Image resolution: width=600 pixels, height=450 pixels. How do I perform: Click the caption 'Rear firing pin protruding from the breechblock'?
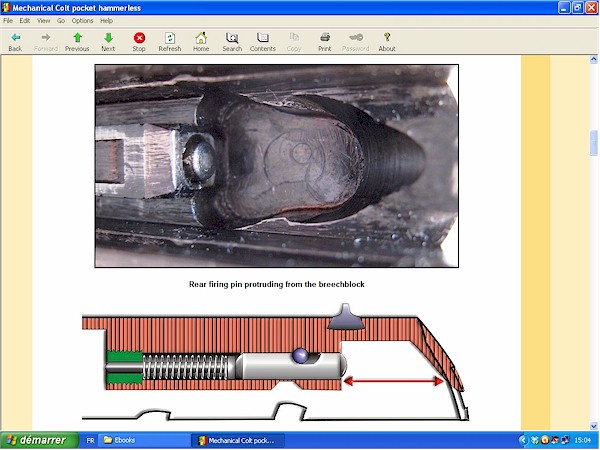click(x=277, y=284)
